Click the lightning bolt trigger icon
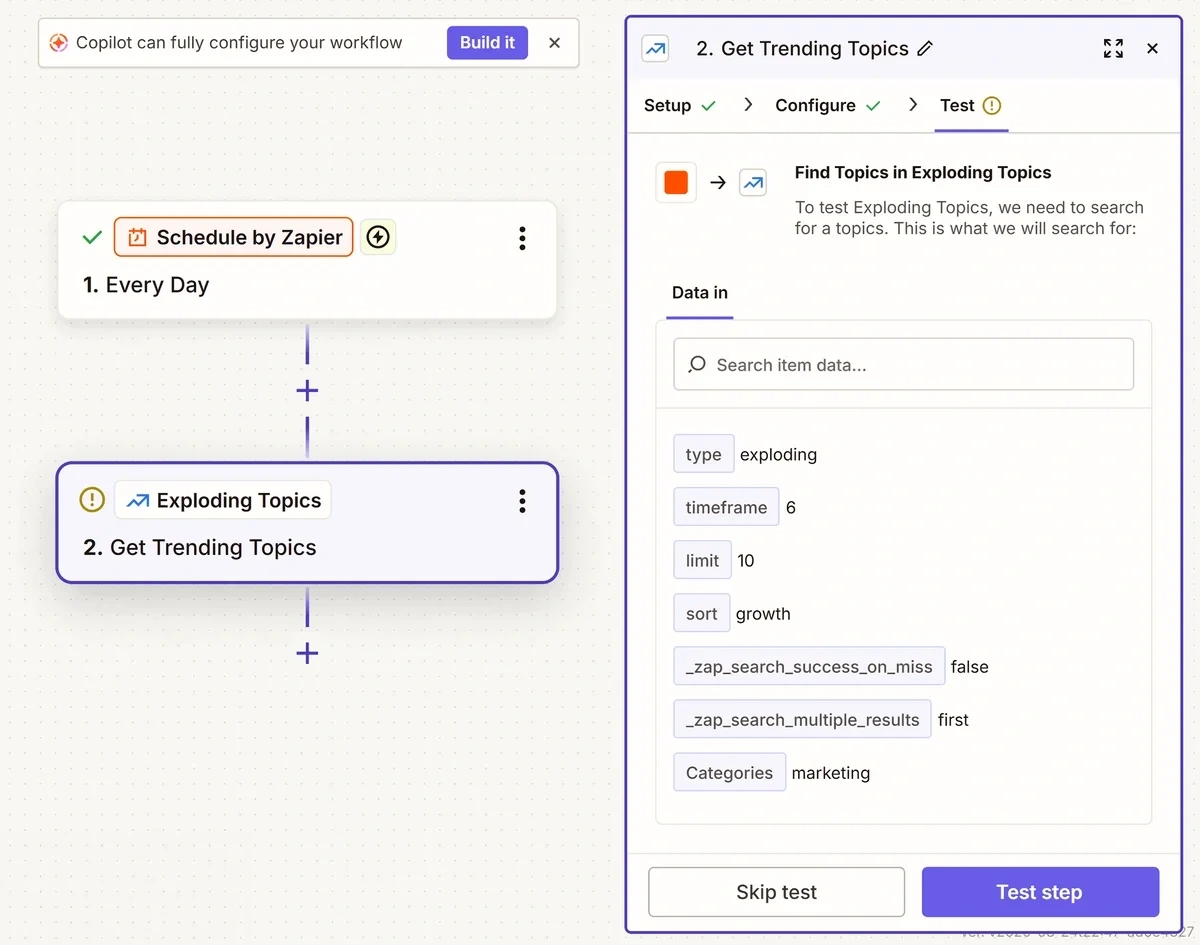Viewport: 1200px width, 945px height. (x=378, y=237)
